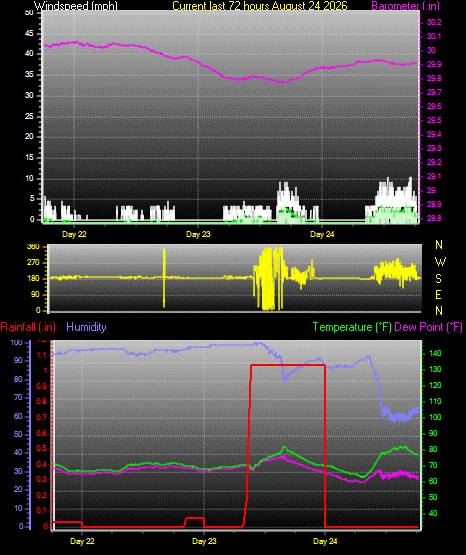Click the Barometer (in) legend label
This screenshot has width=466, height=555.
coord(405,5)
